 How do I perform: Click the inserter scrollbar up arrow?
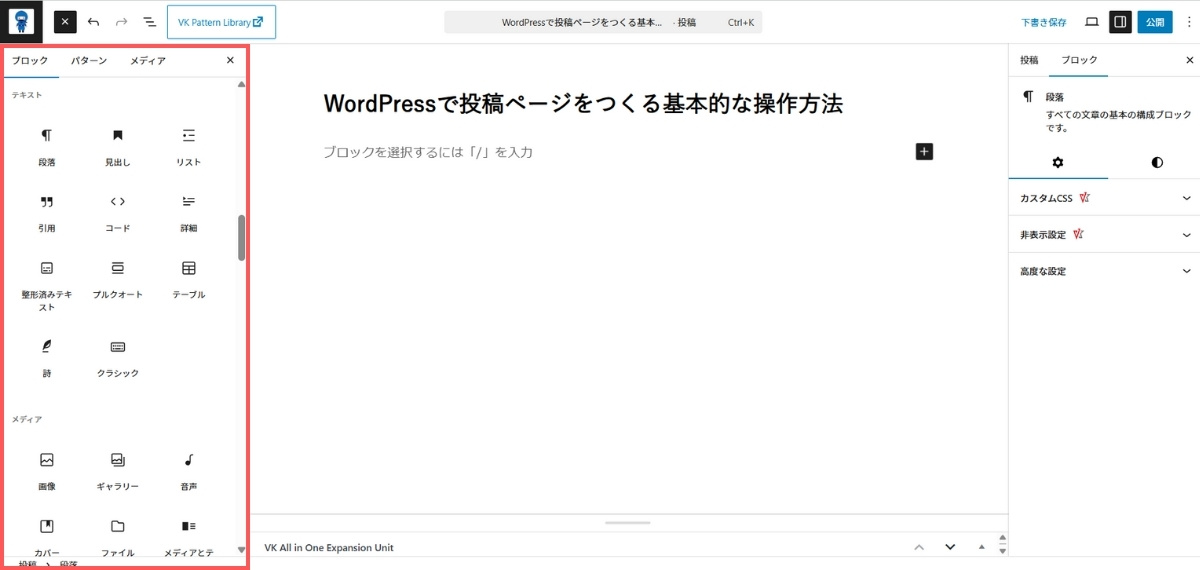click(x=241, y=85)
